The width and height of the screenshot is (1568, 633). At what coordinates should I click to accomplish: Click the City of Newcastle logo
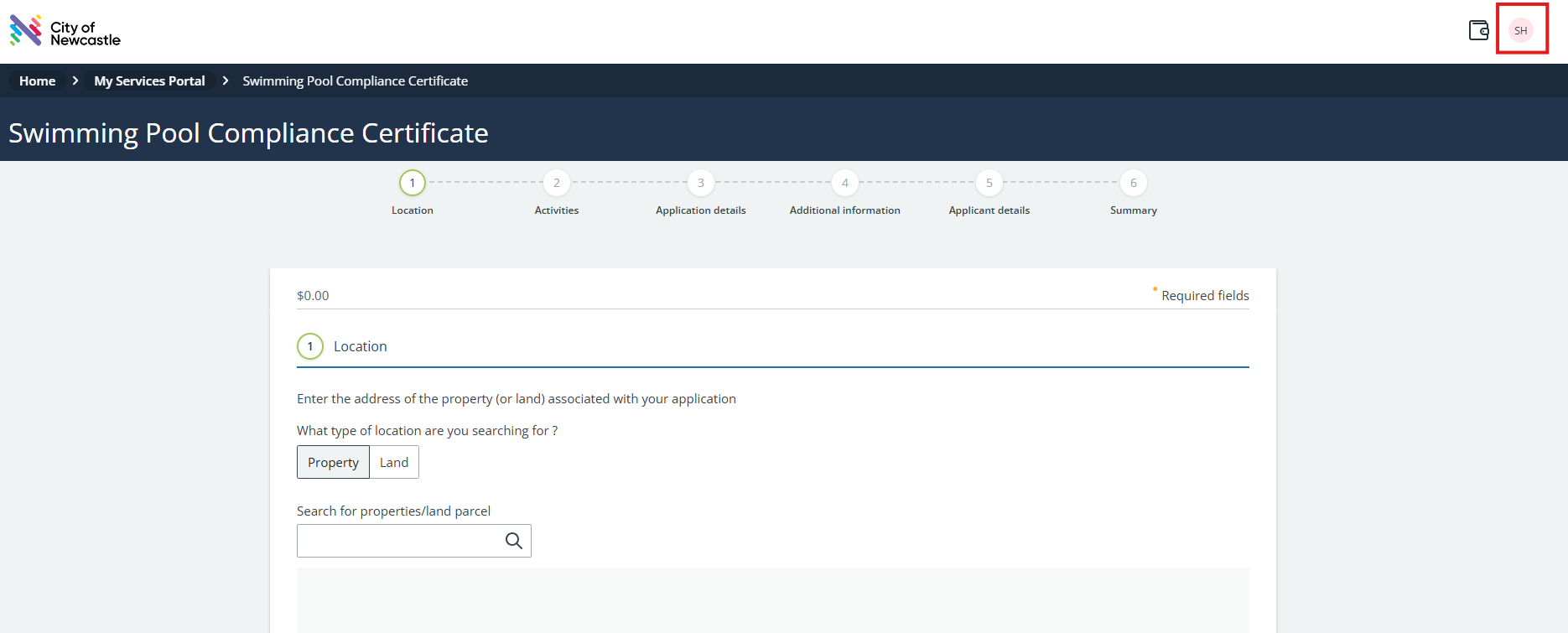tap(65, 32)
